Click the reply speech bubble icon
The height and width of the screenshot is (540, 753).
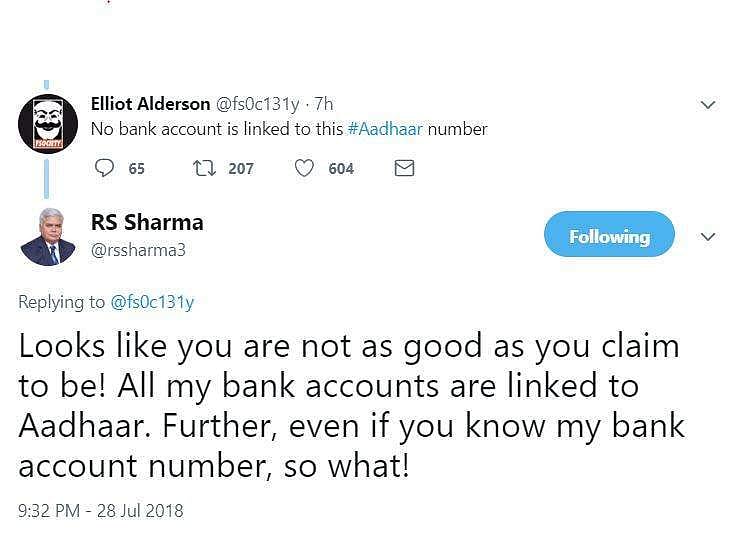pos(104,168)
